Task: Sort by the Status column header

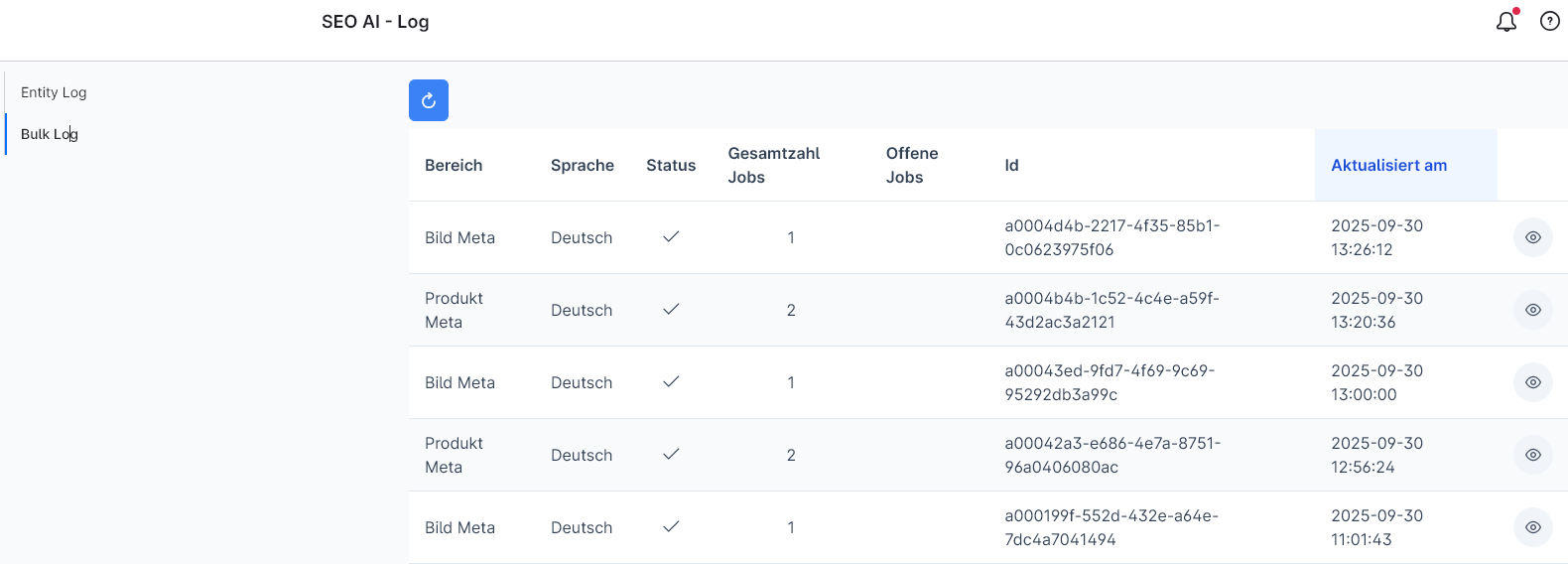Action: 671,166
